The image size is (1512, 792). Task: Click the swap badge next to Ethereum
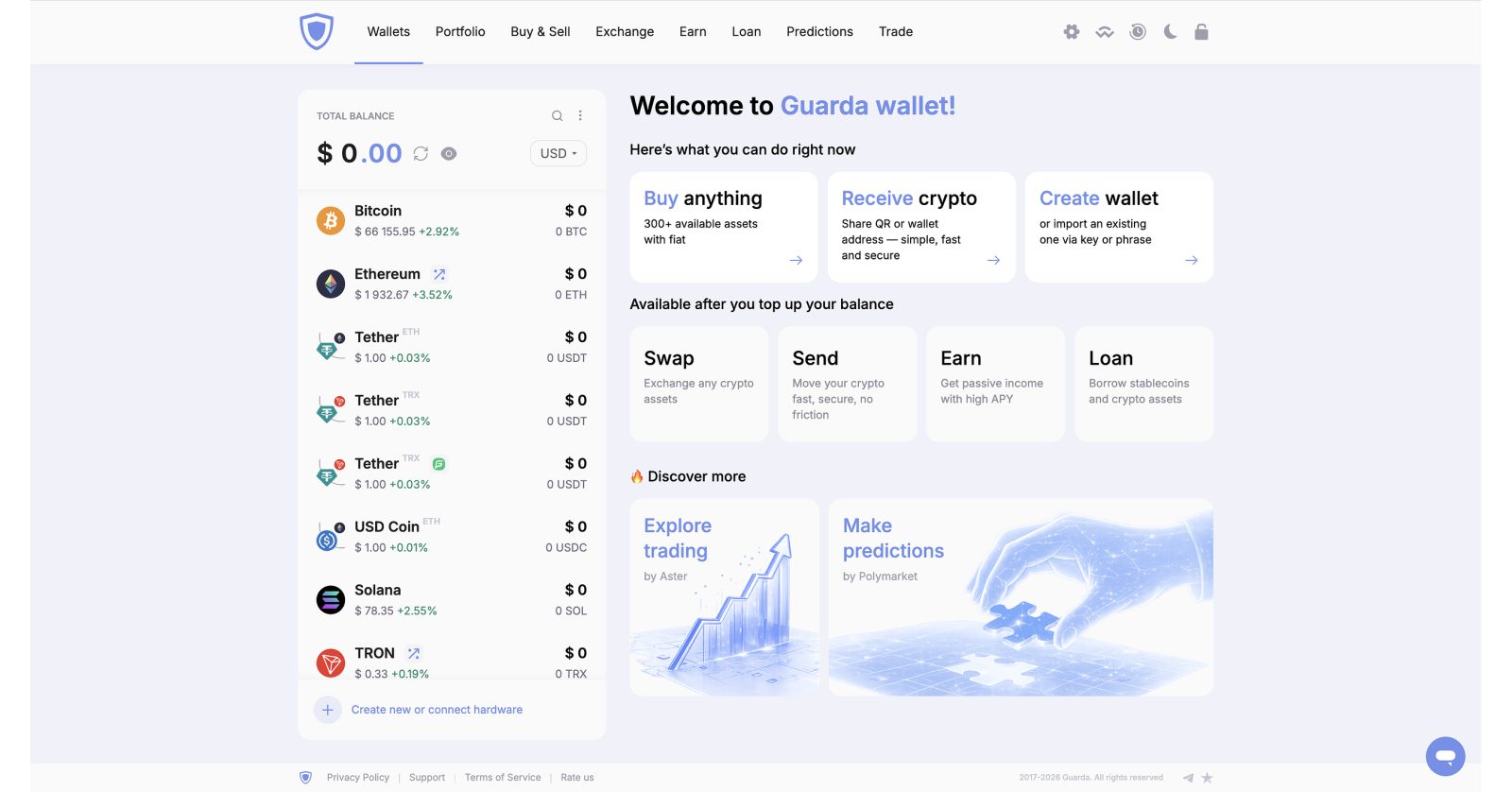pos(439,274)
